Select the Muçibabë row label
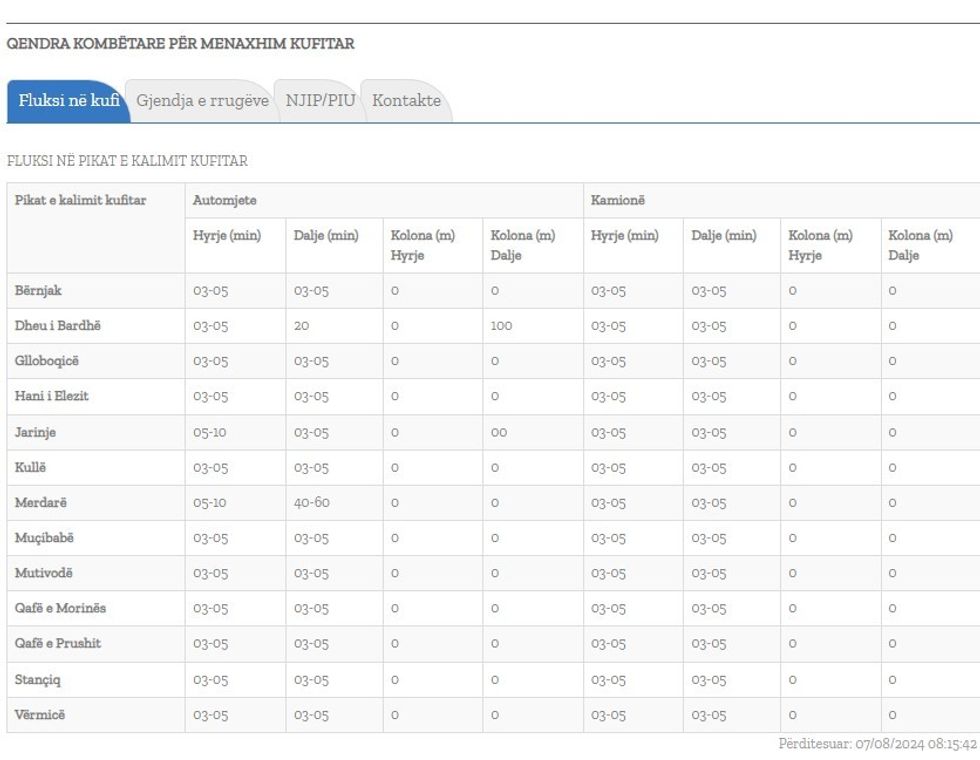This screenshot has width=980, height=760. click(44, 538)
